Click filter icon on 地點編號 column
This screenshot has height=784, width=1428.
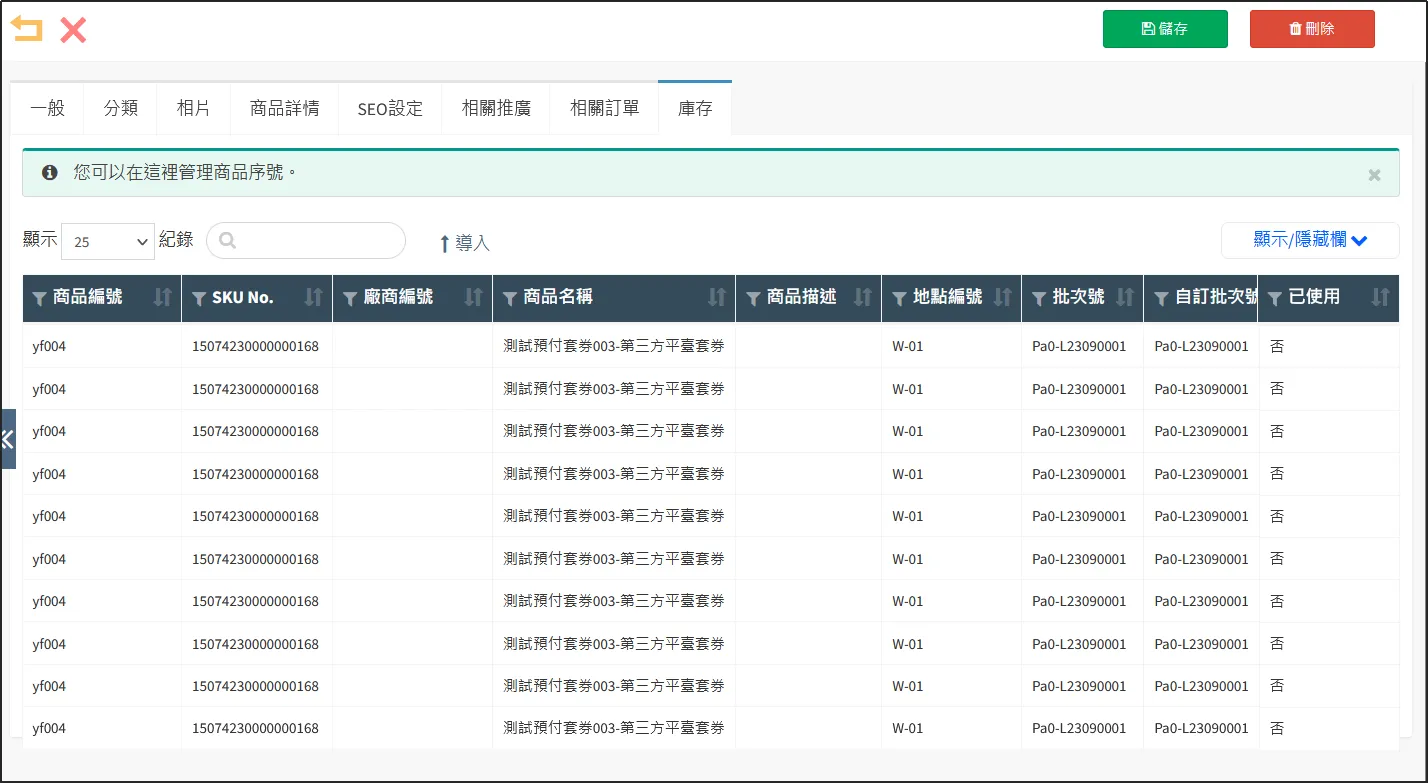[900, 298]
